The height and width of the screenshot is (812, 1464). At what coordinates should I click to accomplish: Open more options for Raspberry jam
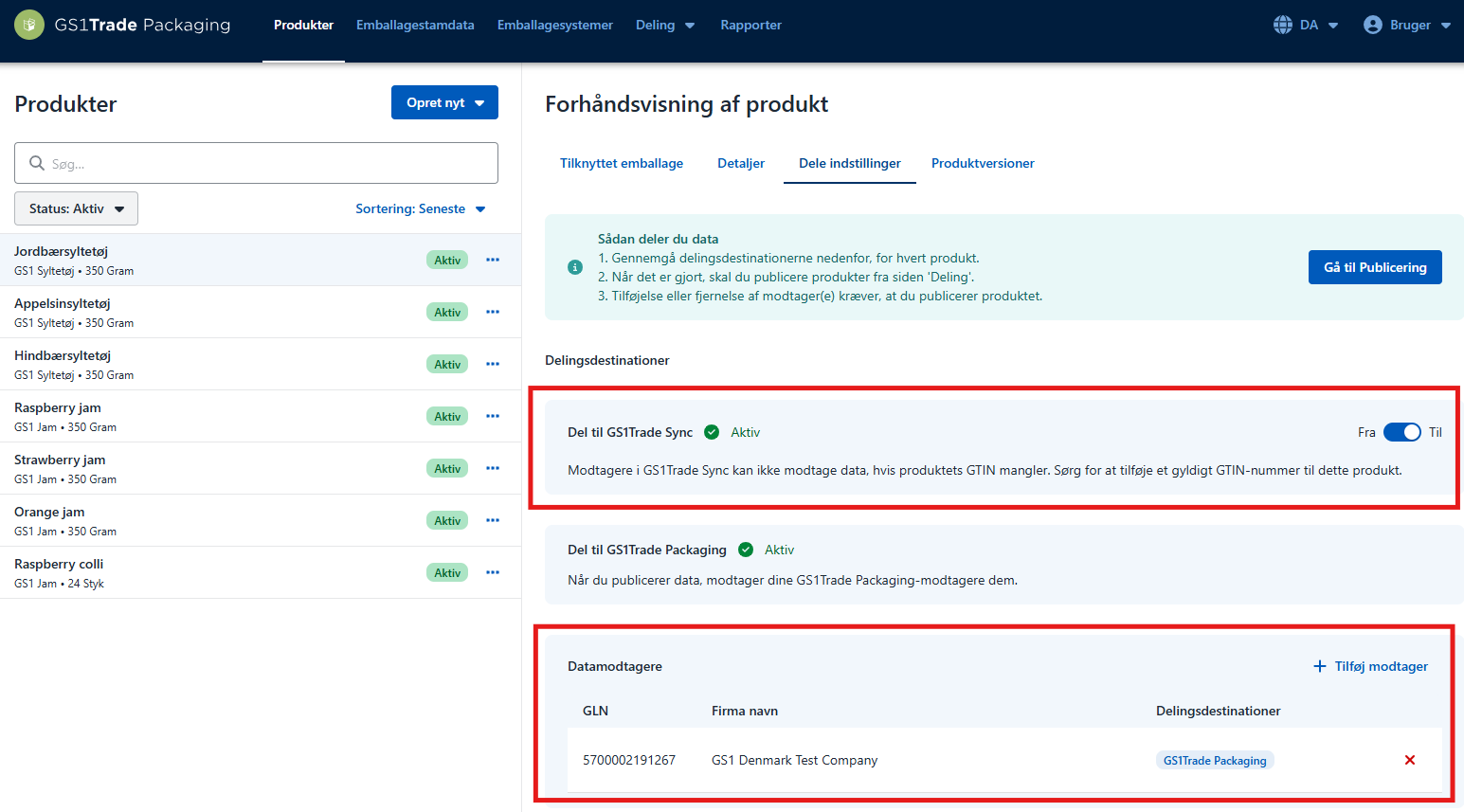(x=493, y=416)
